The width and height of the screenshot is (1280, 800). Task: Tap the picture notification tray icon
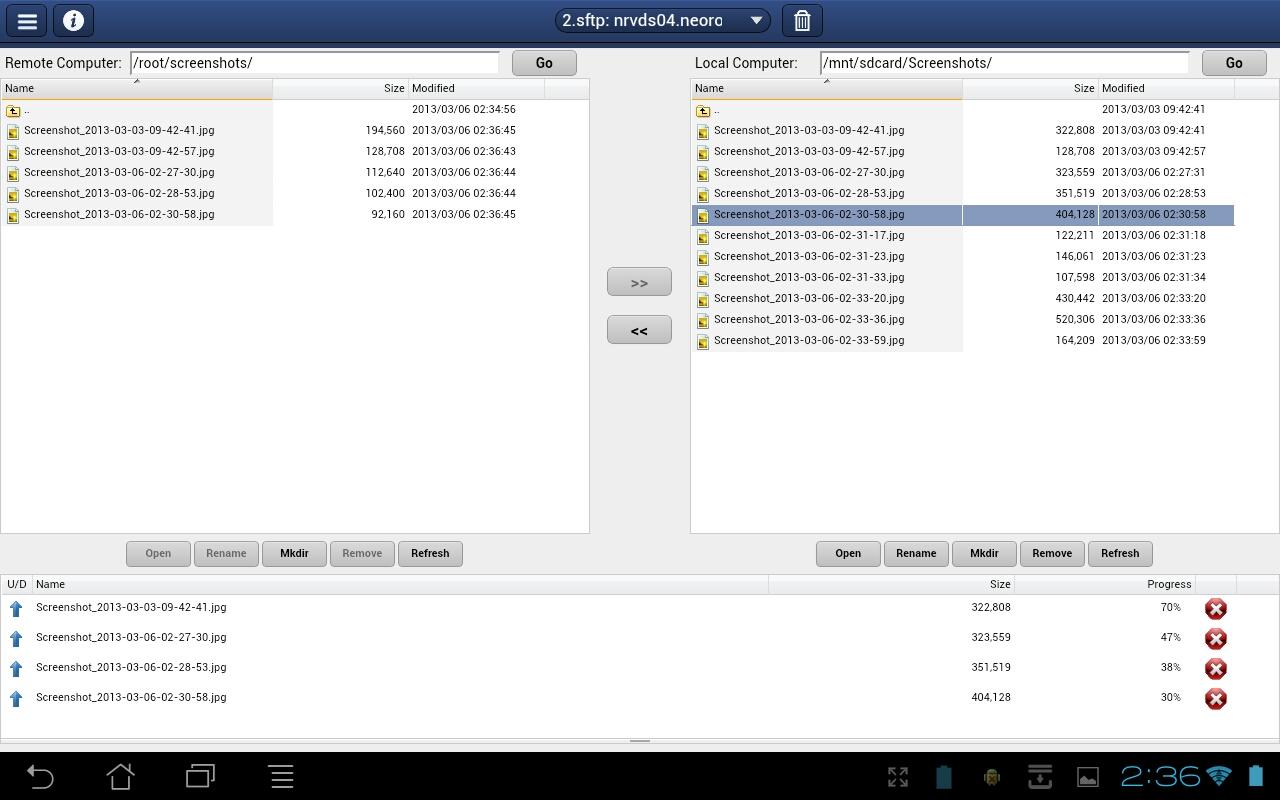(x=1087, y=777)
